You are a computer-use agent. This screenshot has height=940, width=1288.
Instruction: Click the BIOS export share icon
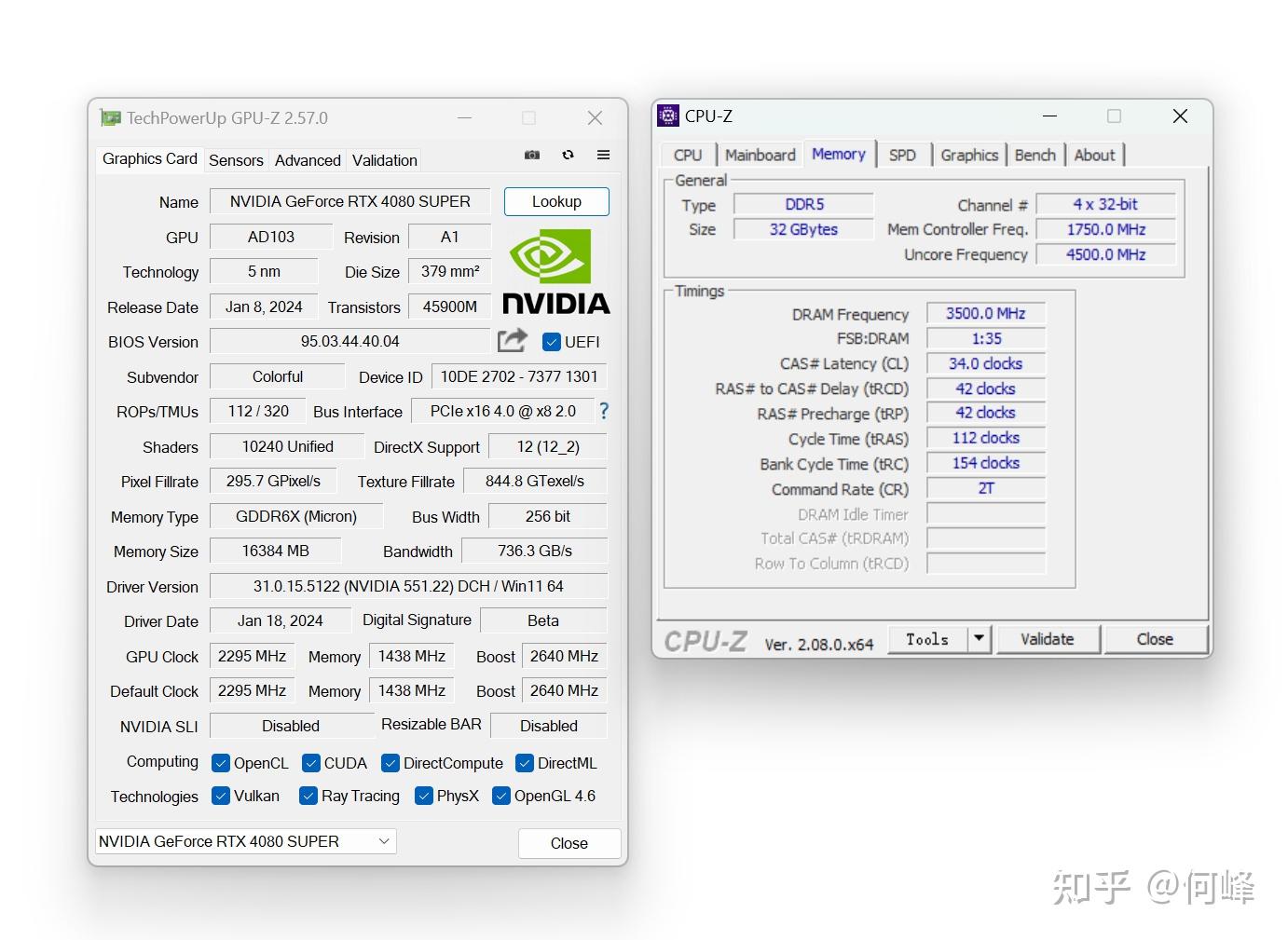(512, 341)
